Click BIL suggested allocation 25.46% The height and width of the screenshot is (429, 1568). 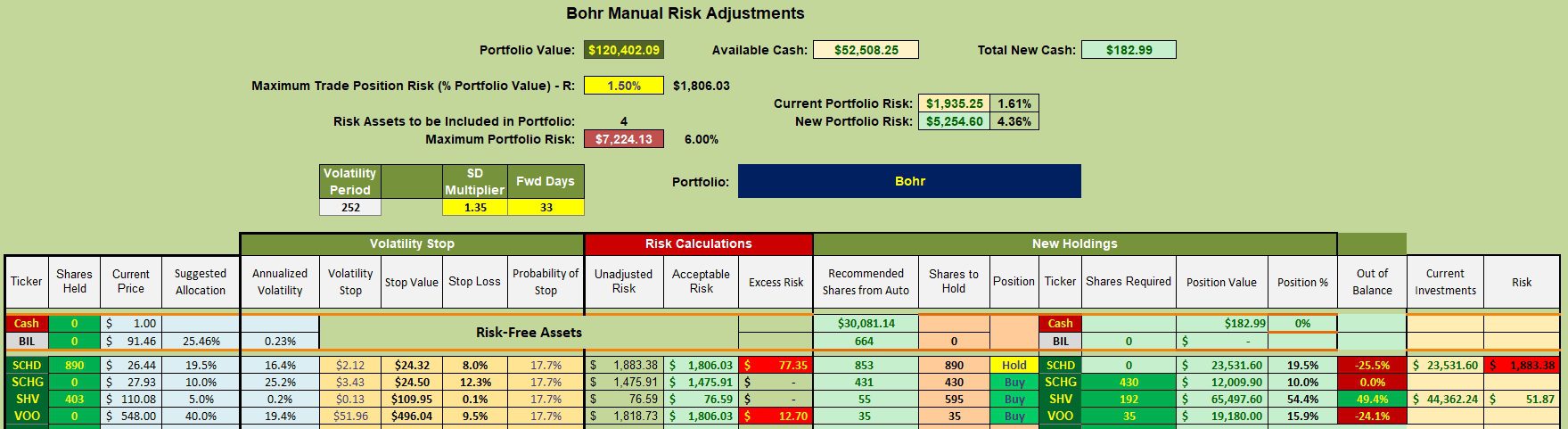click(x=201, y=341)
